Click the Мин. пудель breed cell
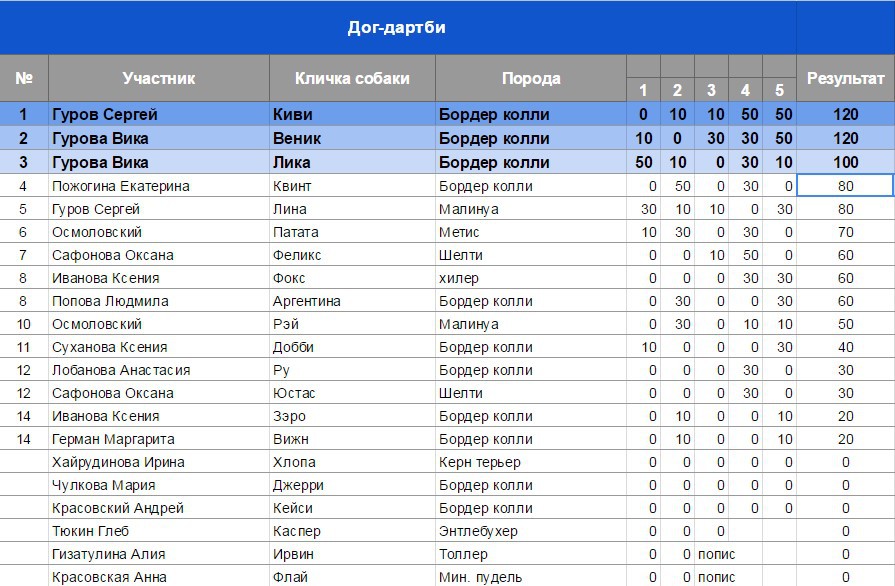 pos(531,576)
